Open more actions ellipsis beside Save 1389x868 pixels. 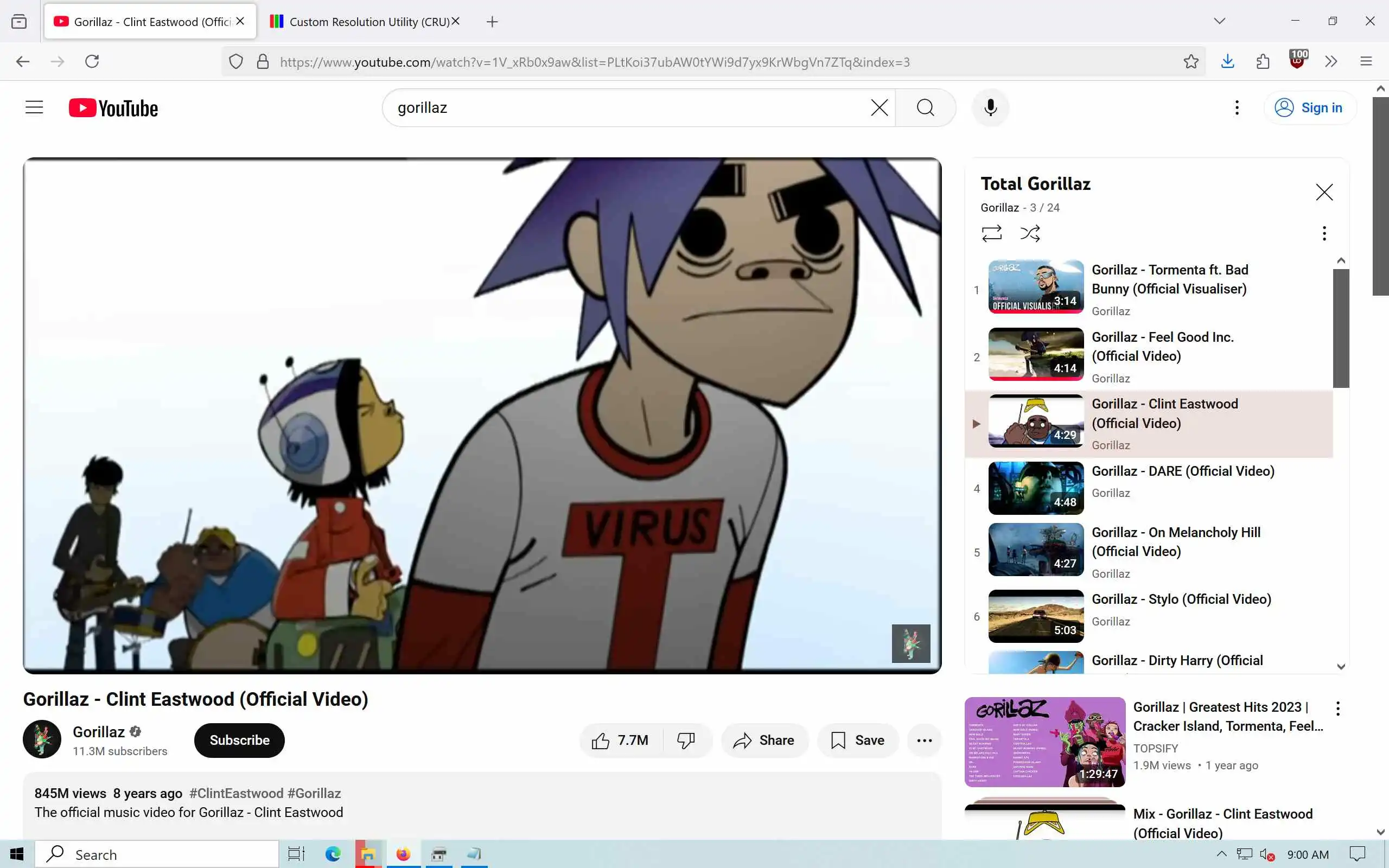[x=924, y=740]
